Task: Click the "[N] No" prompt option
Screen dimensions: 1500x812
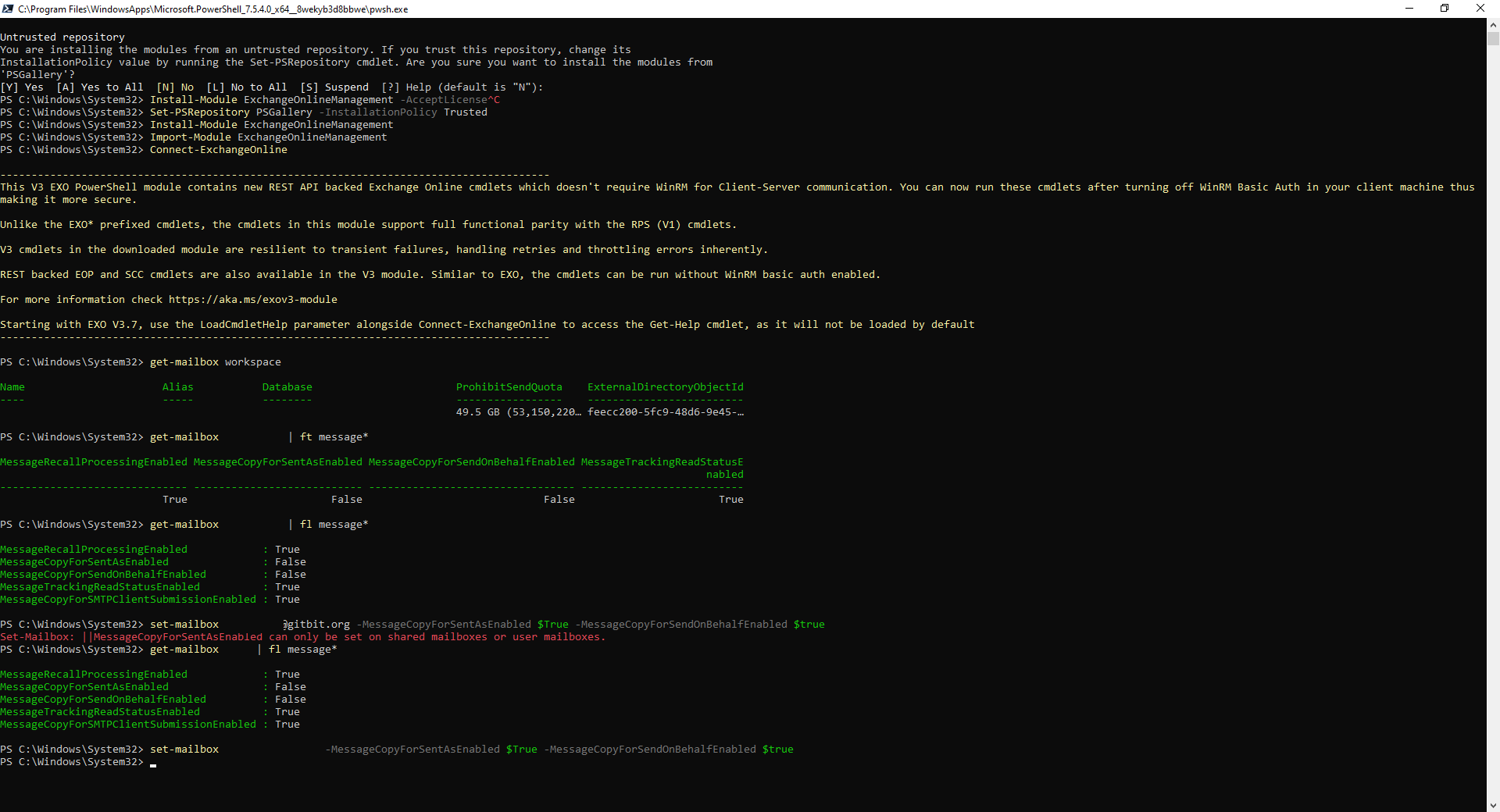Action: pyautogui.click(x=175, y=87)
